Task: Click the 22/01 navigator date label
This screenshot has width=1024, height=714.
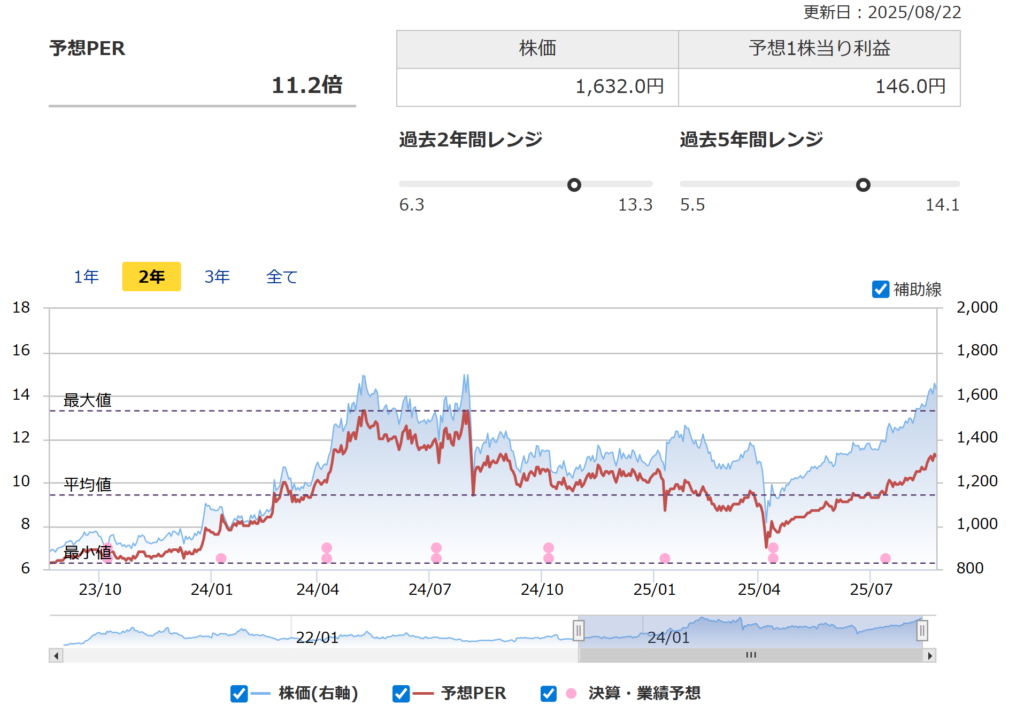Action: 317,638
